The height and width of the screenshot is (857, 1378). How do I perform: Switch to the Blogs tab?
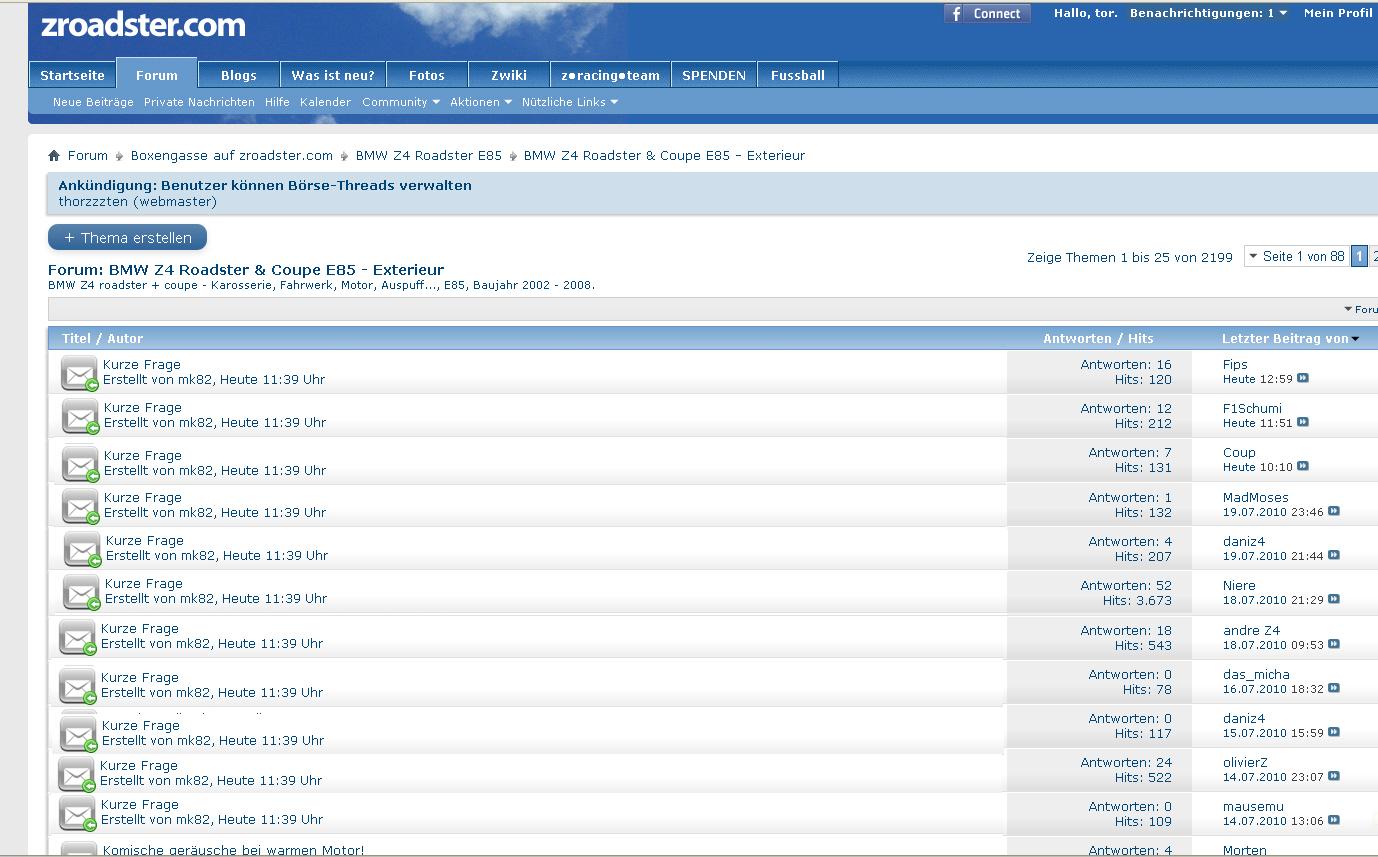(x=238, y=75)
